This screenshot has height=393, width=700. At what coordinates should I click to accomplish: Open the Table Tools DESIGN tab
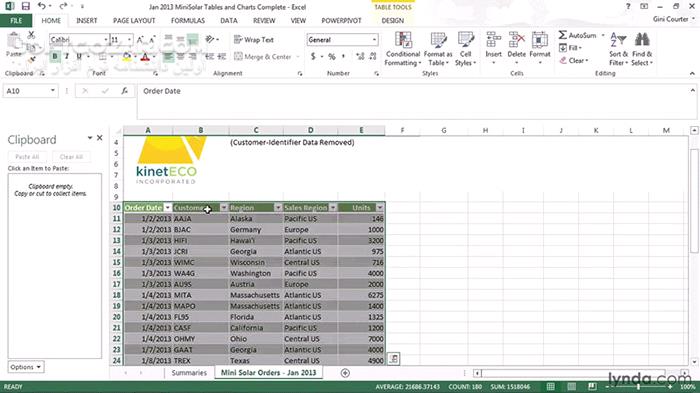point(392,21)
